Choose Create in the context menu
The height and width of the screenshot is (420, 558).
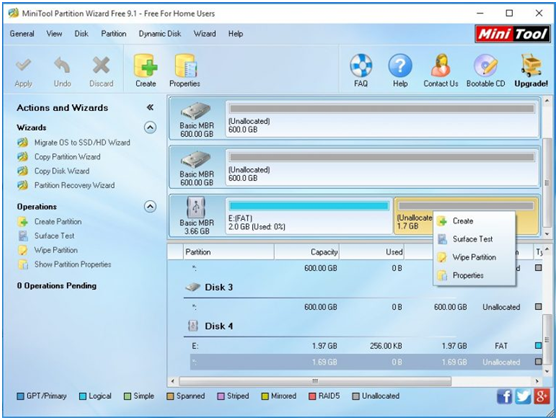(474, 221)
